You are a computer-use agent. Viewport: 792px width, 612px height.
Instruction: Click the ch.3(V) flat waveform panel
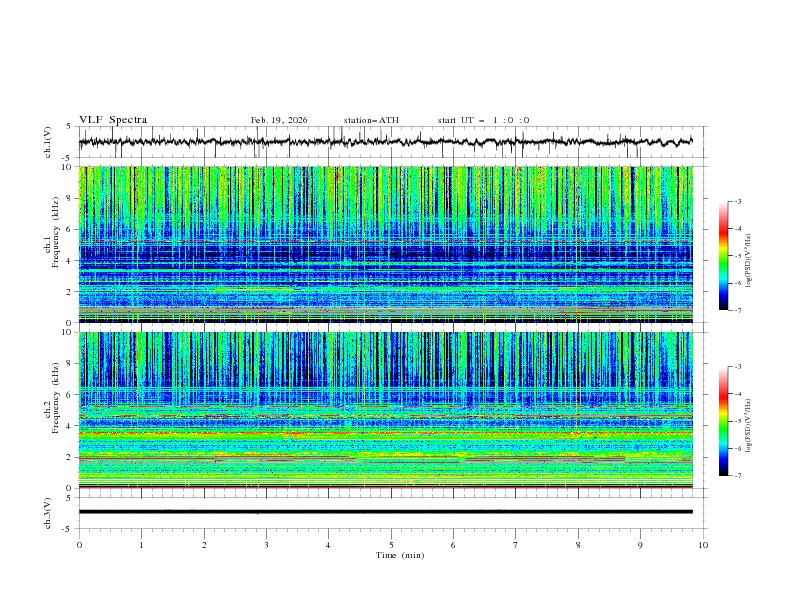click(x=391, y=511)
